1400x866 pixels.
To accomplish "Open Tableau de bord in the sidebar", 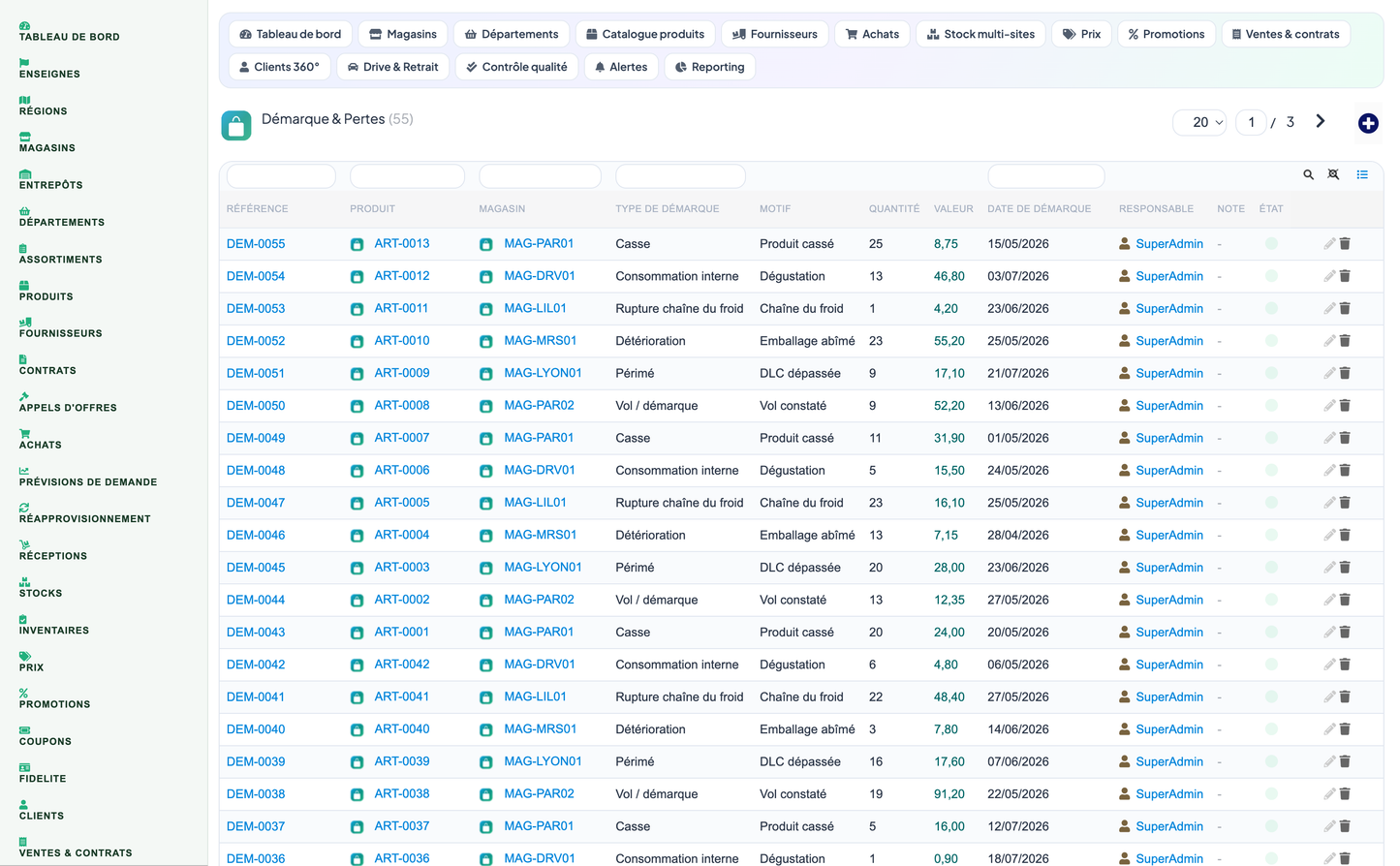I will coord(70,32).
